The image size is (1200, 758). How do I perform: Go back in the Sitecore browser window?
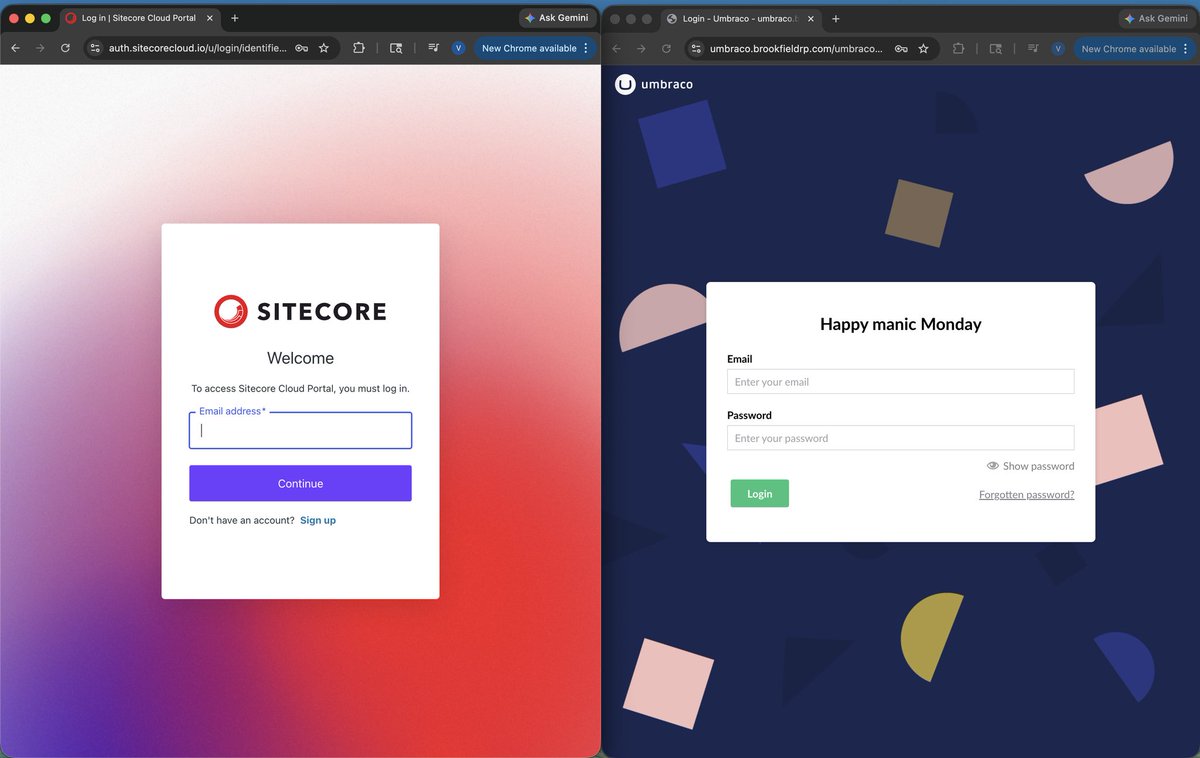click(15, 48)
